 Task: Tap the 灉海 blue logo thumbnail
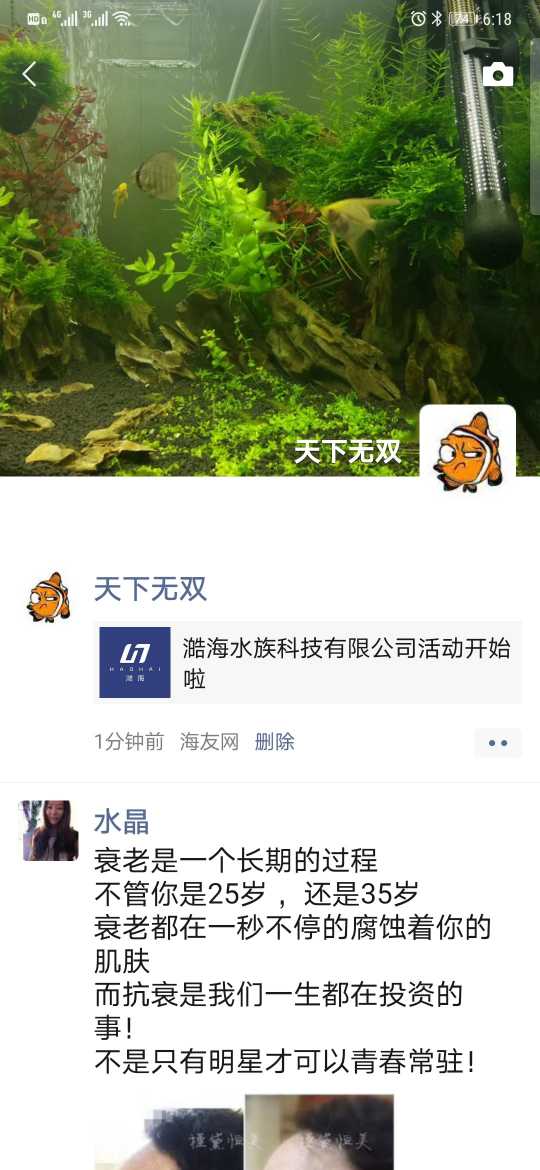click(135, 662)
